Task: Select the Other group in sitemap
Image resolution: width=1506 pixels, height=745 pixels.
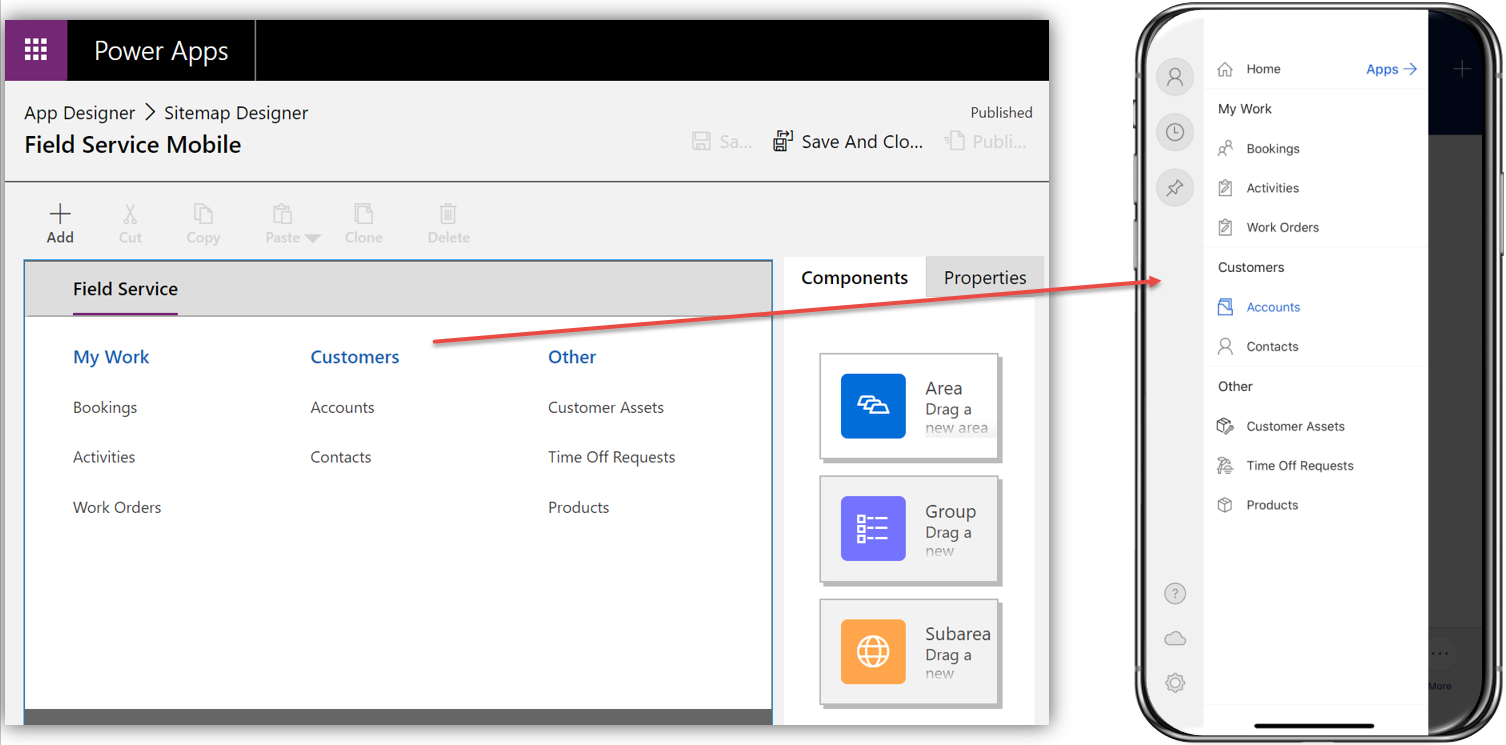Action: point(572,357)
